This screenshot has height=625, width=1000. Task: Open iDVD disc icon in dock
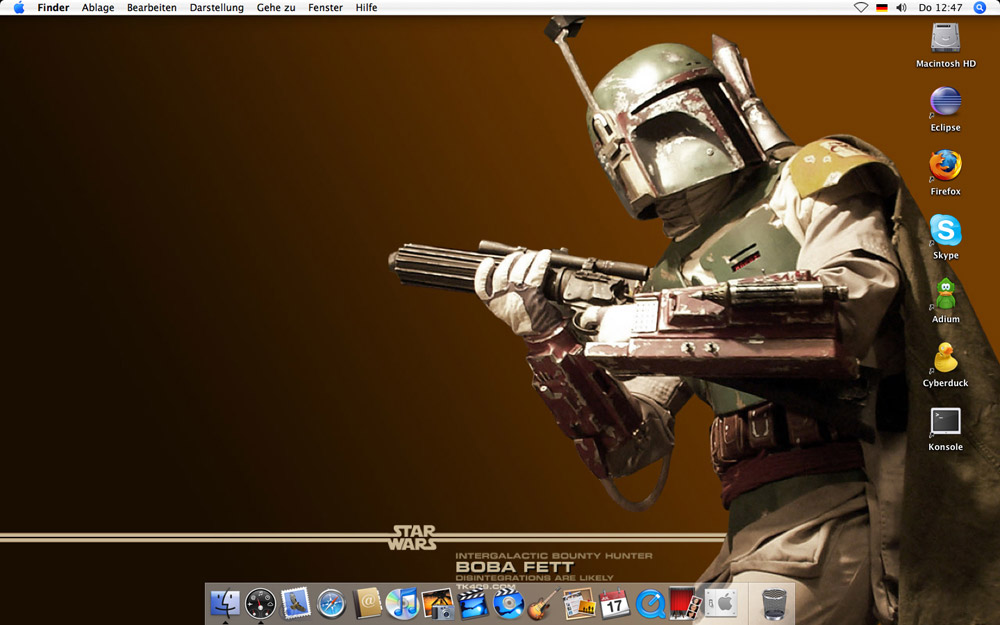point(508,603)
